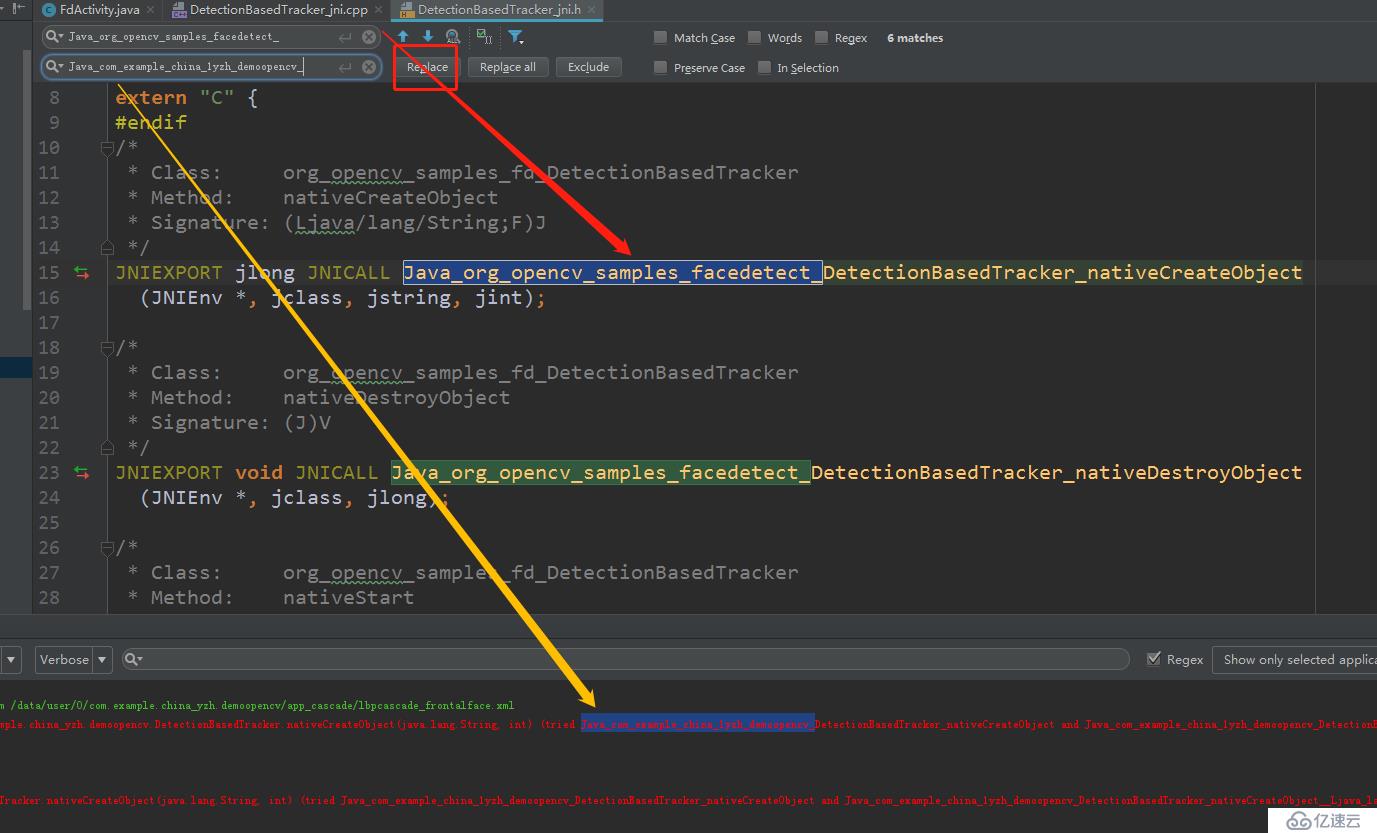Clear the replace field with its X icon

(369, 67)
